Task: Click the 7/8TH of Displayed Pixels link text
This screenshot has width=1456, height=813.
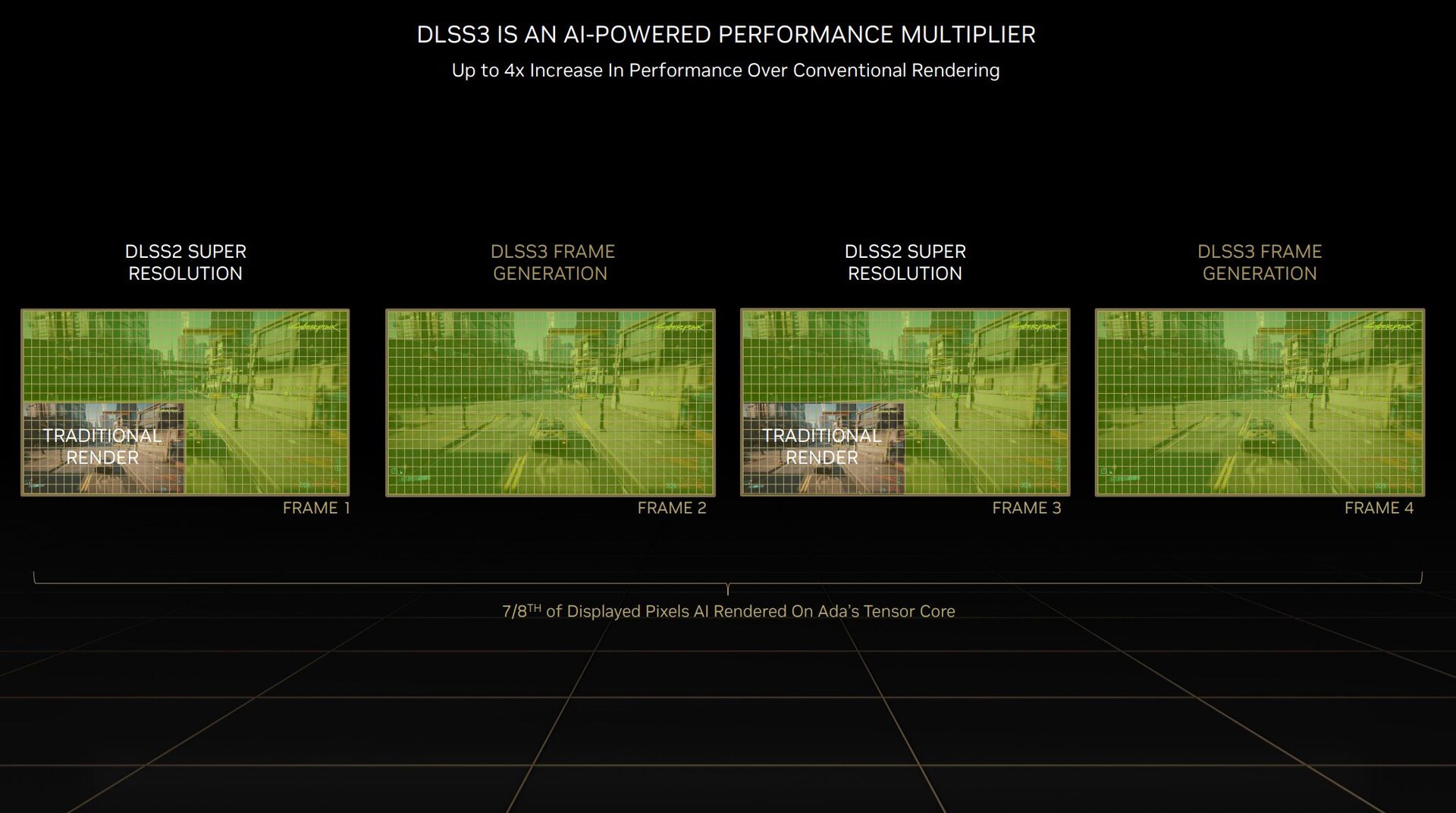Action: (728, 611)
